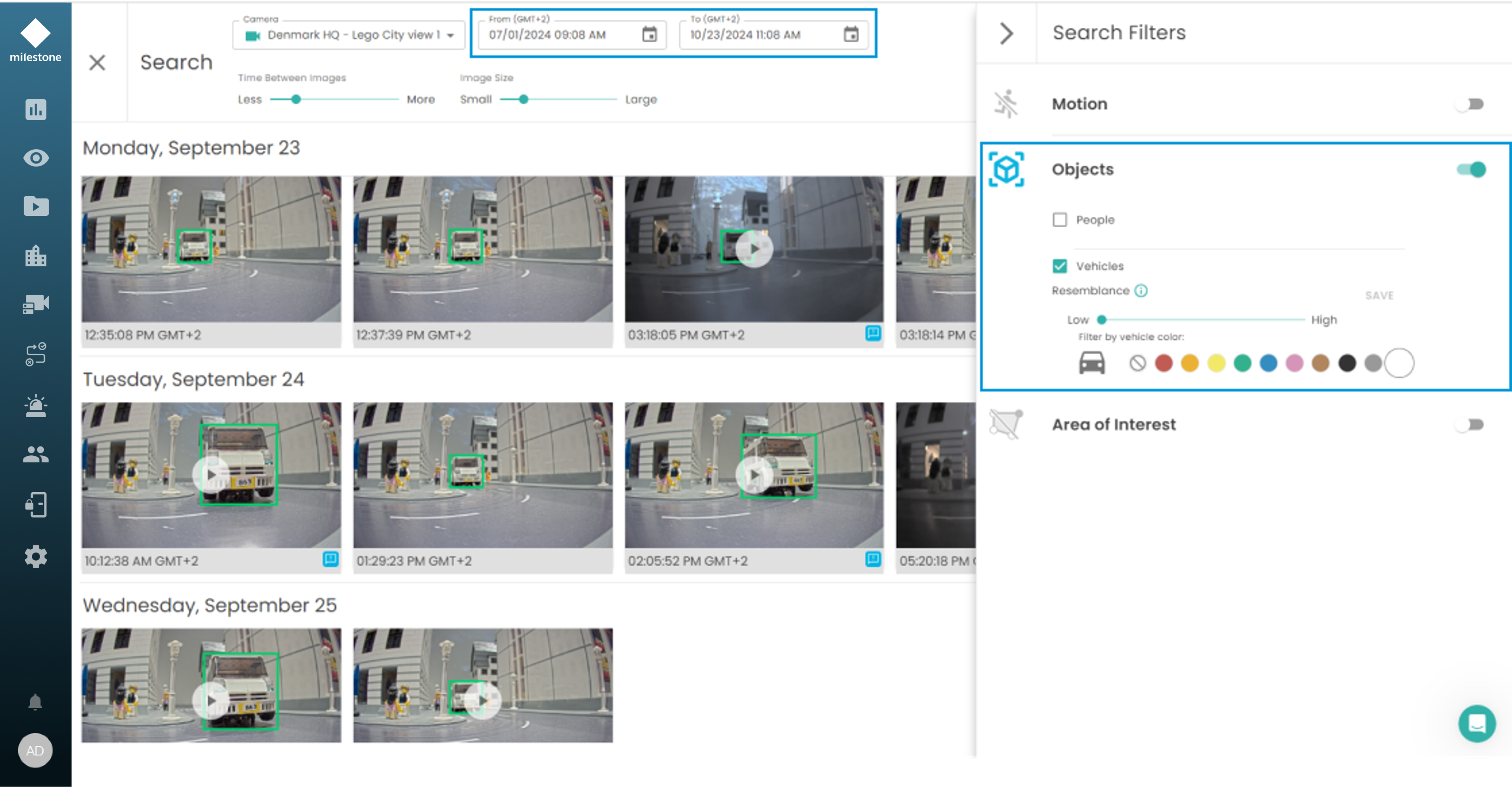Collapse the Search Filters panel chevron
The height and width of the screenshot is (788, 1512).
coord(1006,33)
